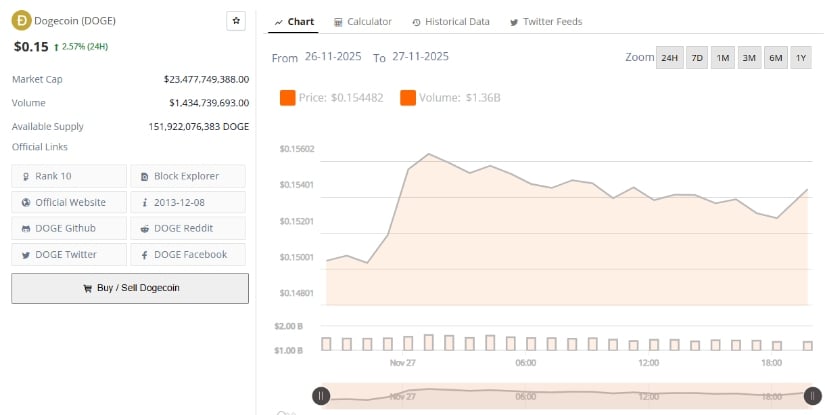825x415 pixels.
Task: Grab the left range slider handle
Action: point(321,396)
